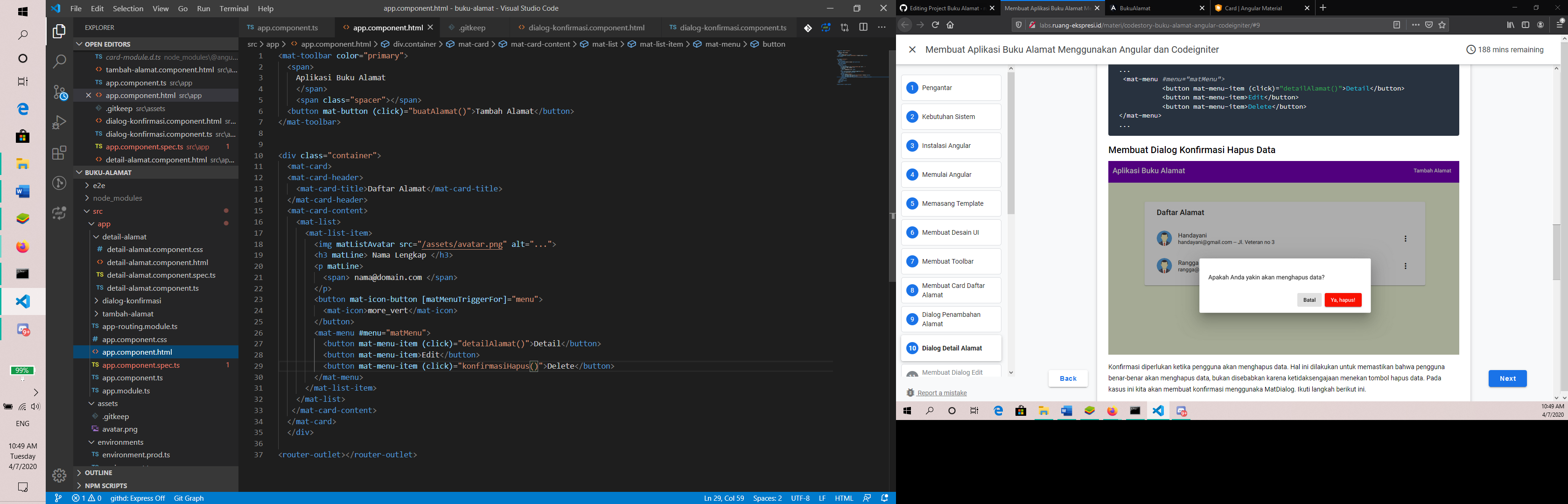Reload the page in Firefox
Screen dimensions: 1568x504
click(x=935, y=25)
